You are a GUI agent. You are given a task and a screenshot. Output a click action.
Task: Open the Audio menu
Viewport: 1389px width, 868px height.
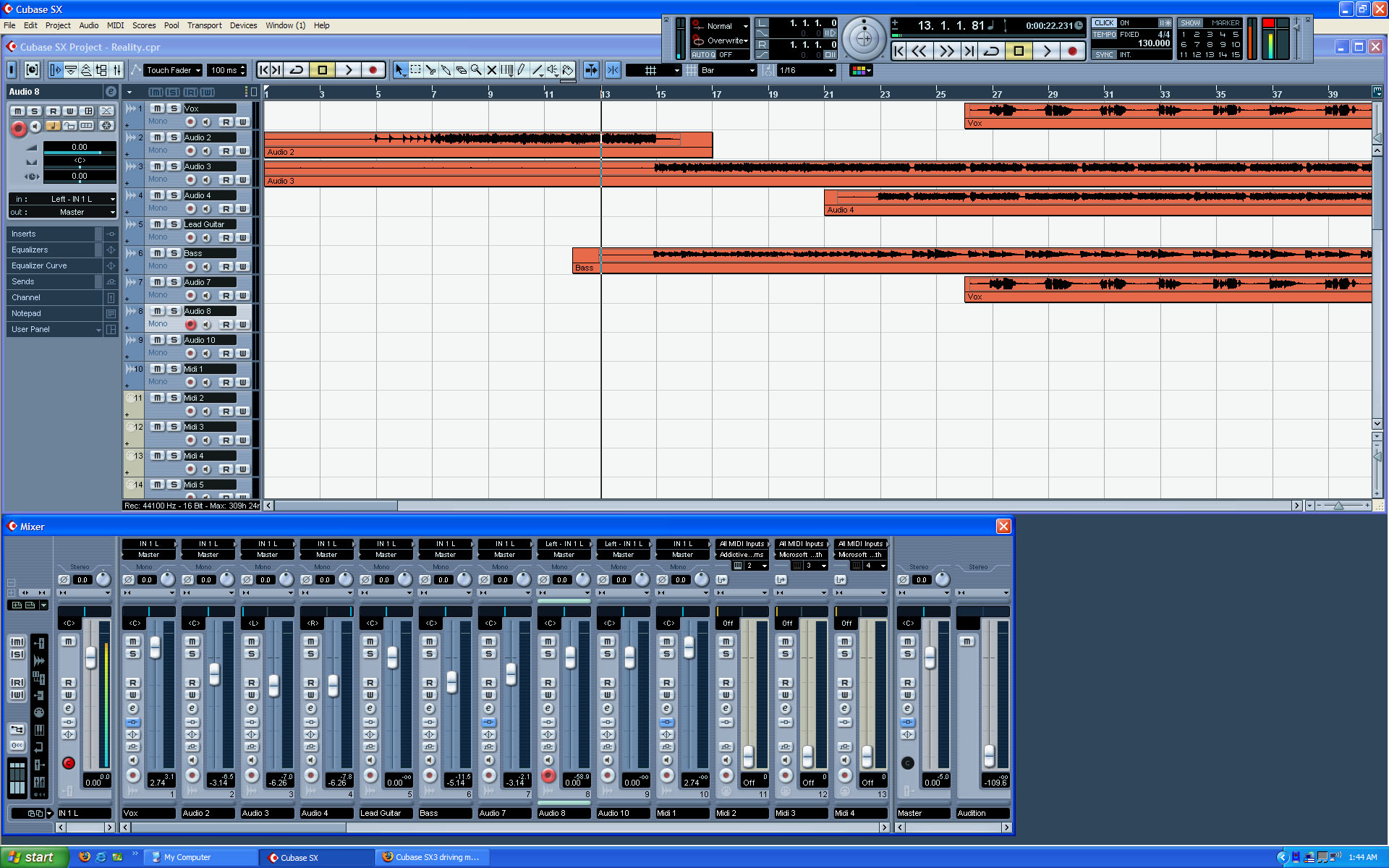click(x=88, y=25)
